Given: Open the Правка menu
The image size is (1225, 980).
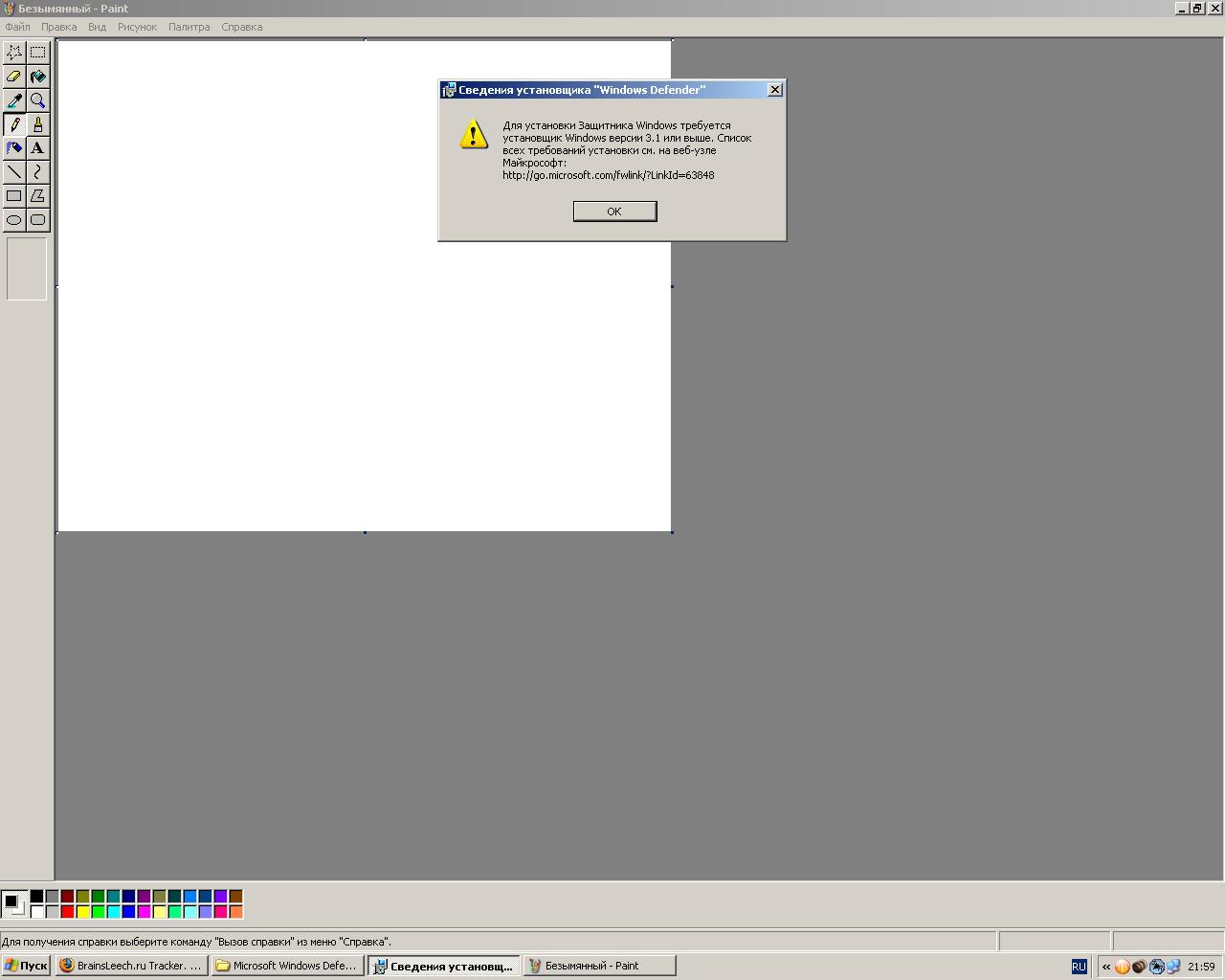Looking at the screenshot, I should click(x=59, y=27).
